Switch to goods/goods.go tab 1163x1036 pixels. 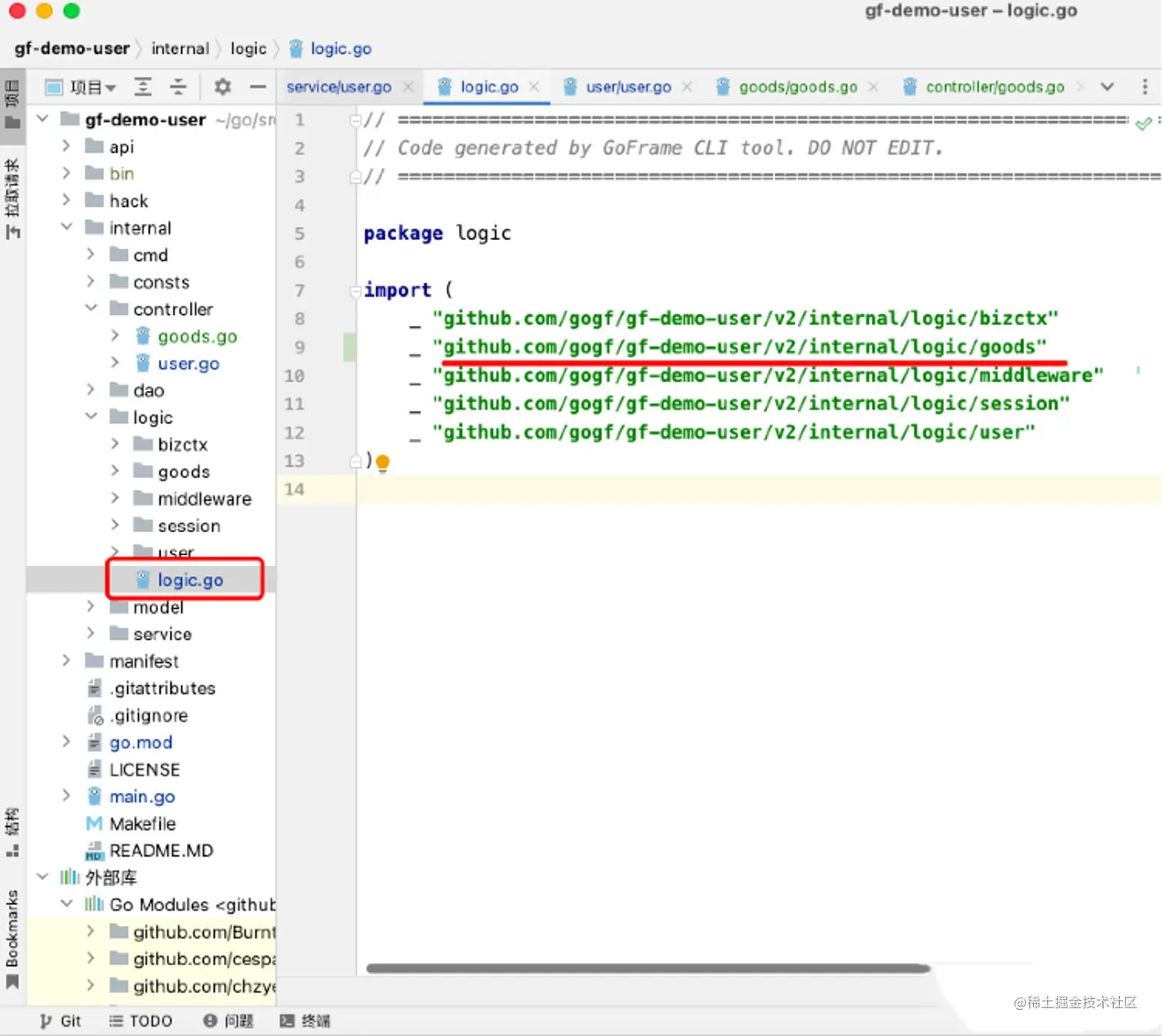tap(798, 87)
